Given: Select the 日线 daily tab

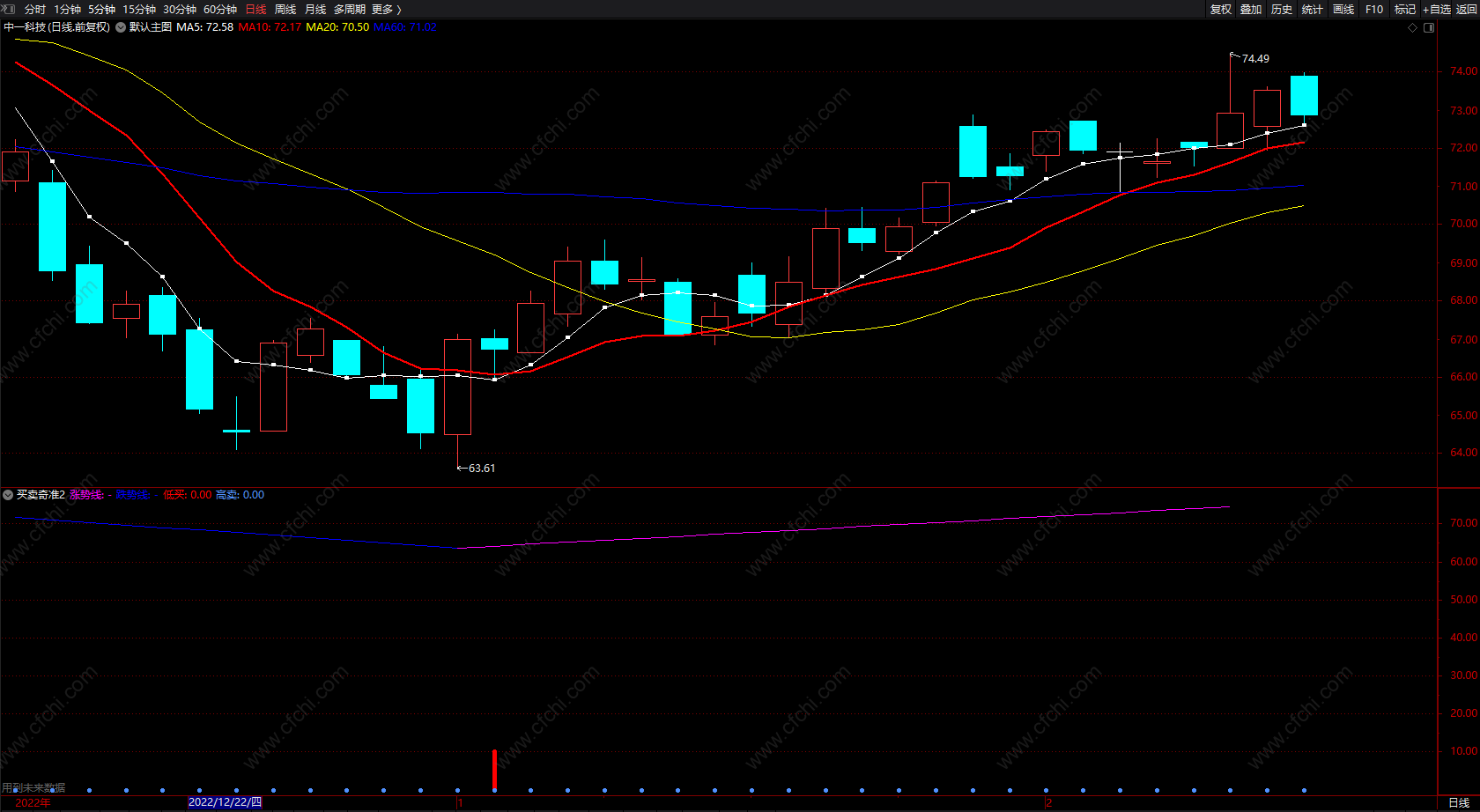Looking at the screenshot, I should point(255,9).
